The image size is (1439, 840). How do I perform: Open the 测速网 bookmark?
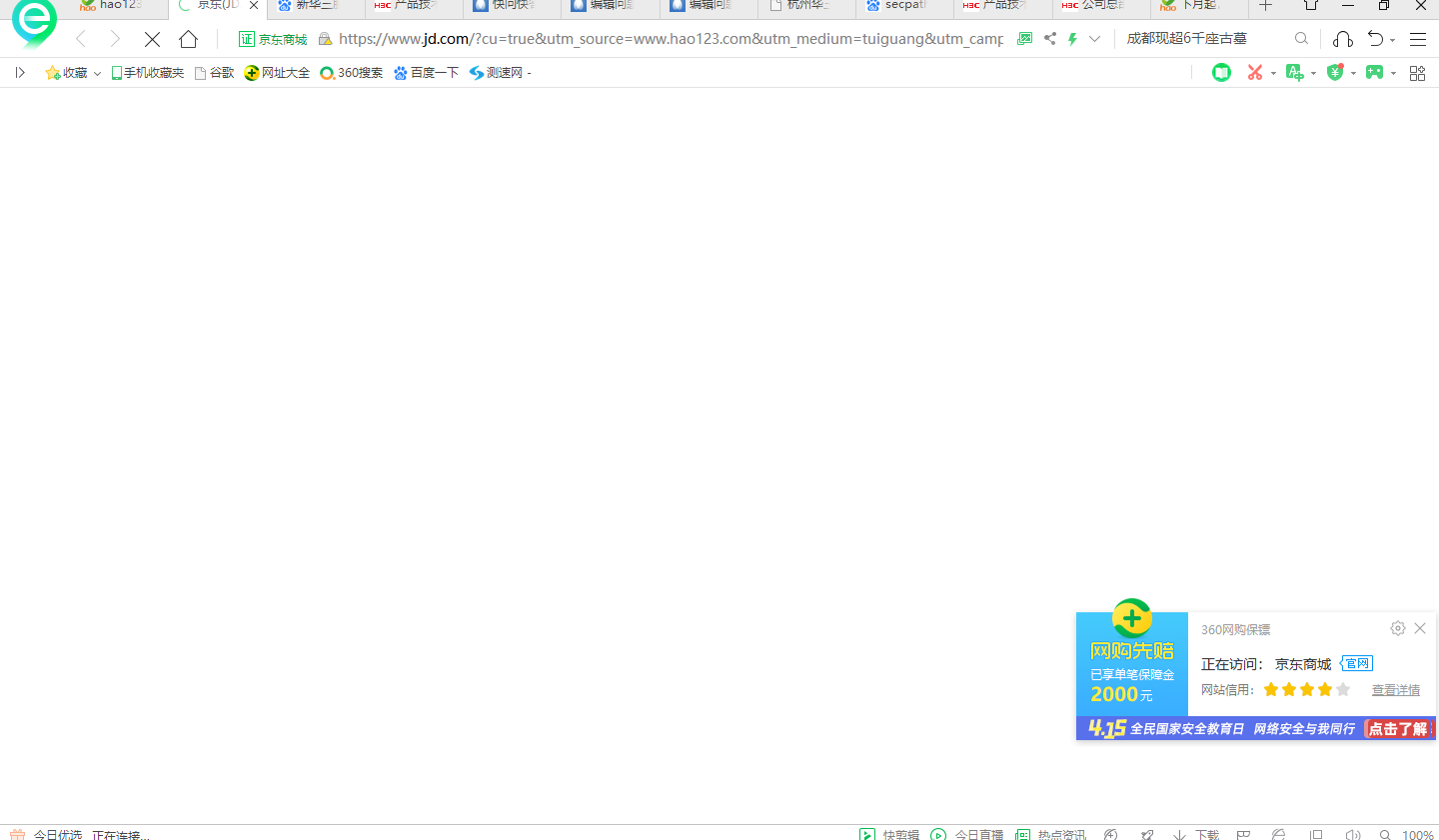point(496,73)
